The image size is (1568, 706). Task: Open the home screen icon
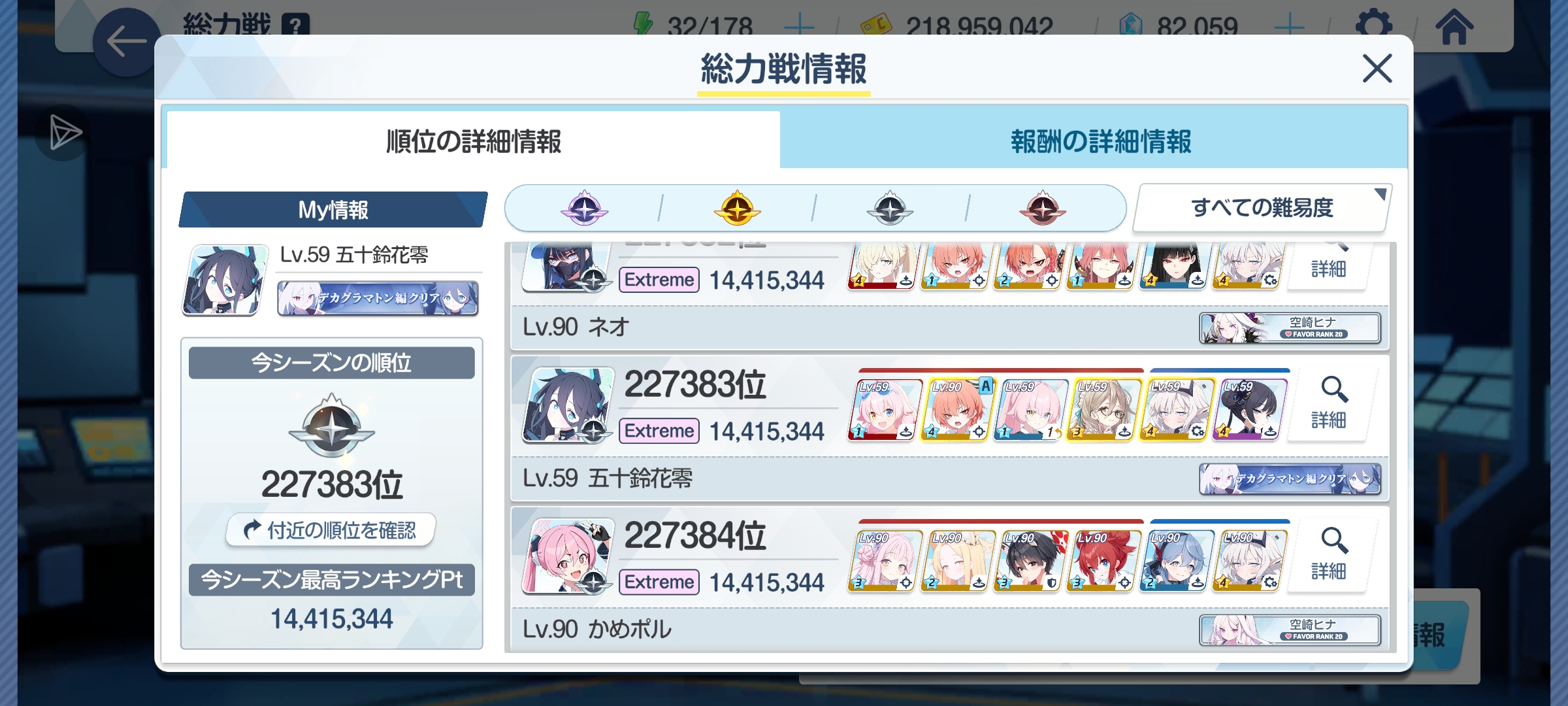point(1454,26)
